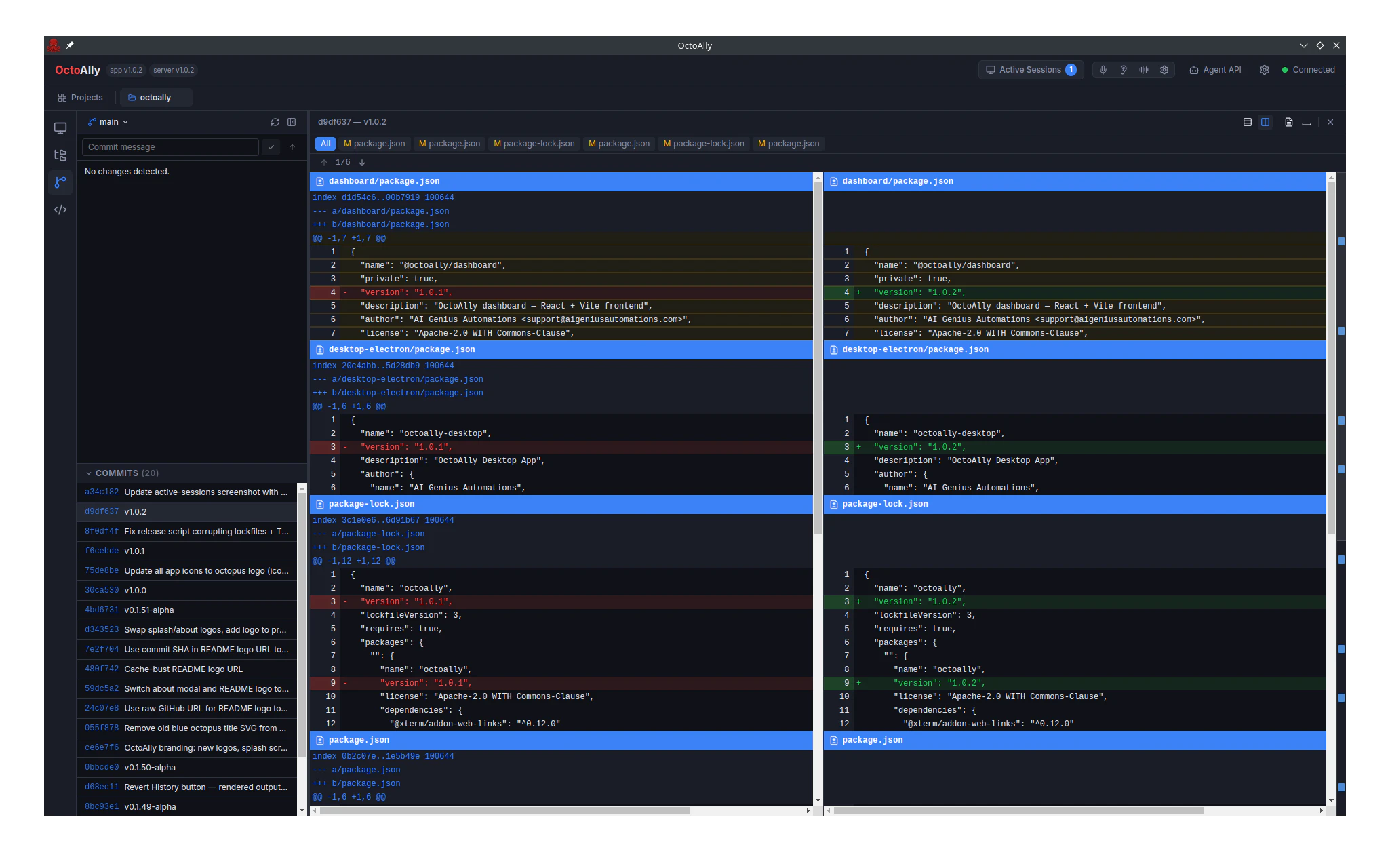Click the microphone voice input icon
Viewport: 1390px width, 868px height.
[1103, 70]
